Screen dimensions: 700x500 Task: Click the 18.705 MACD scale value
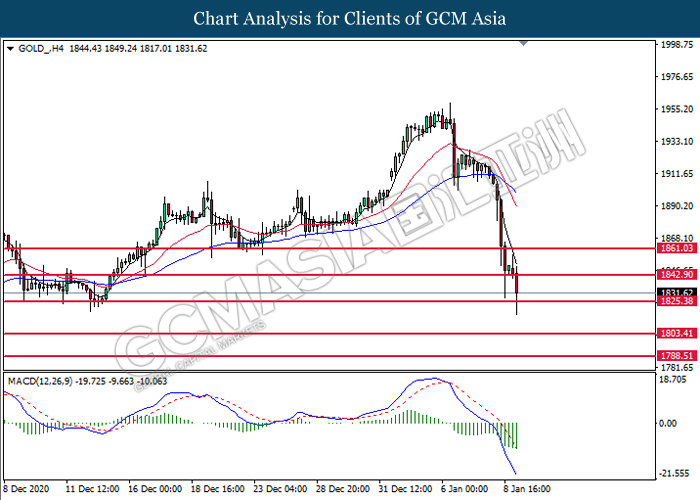tap(673, 379)
